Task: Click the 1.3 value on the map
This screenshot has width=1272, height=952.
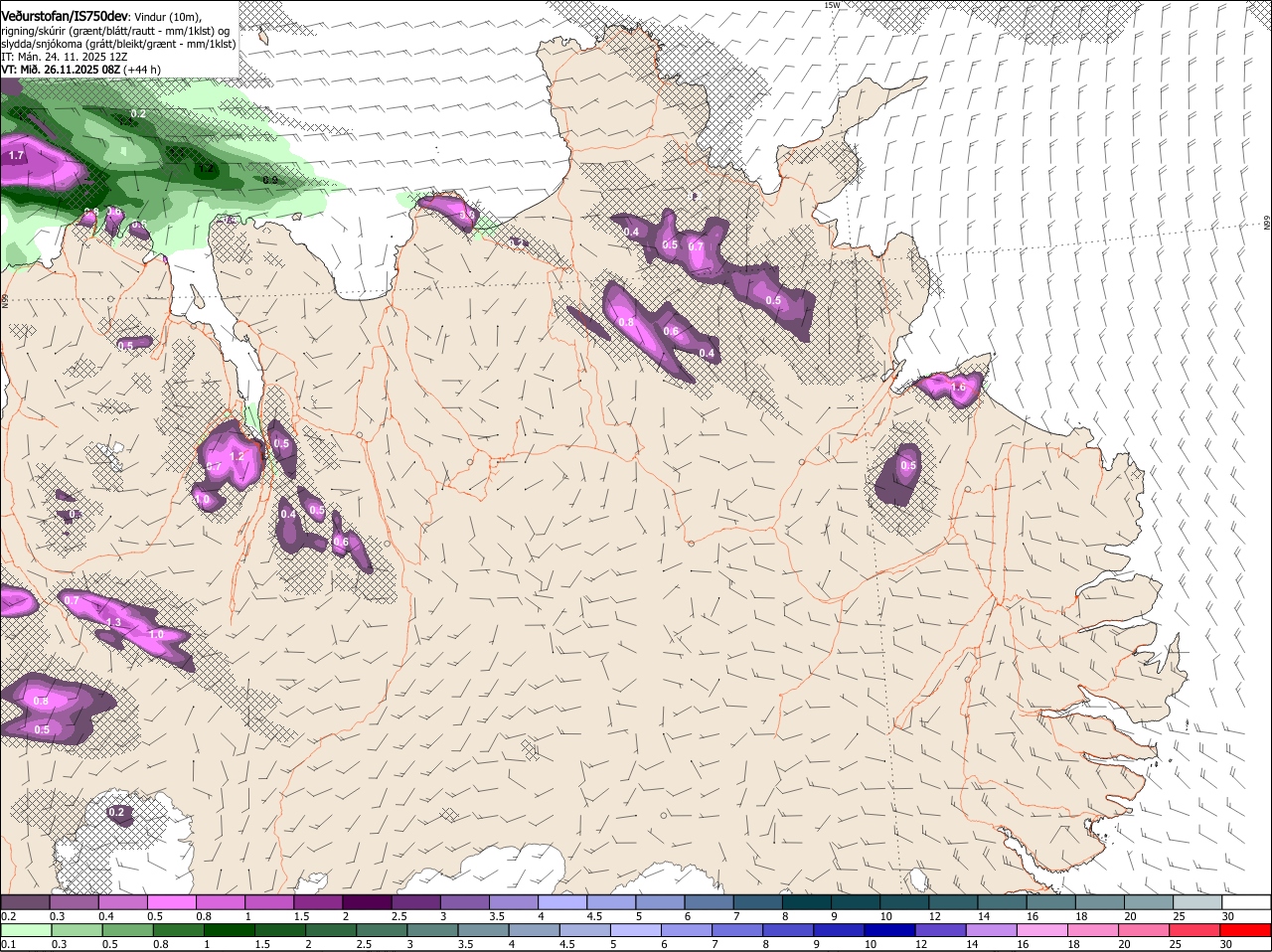Action: [113, 622]
